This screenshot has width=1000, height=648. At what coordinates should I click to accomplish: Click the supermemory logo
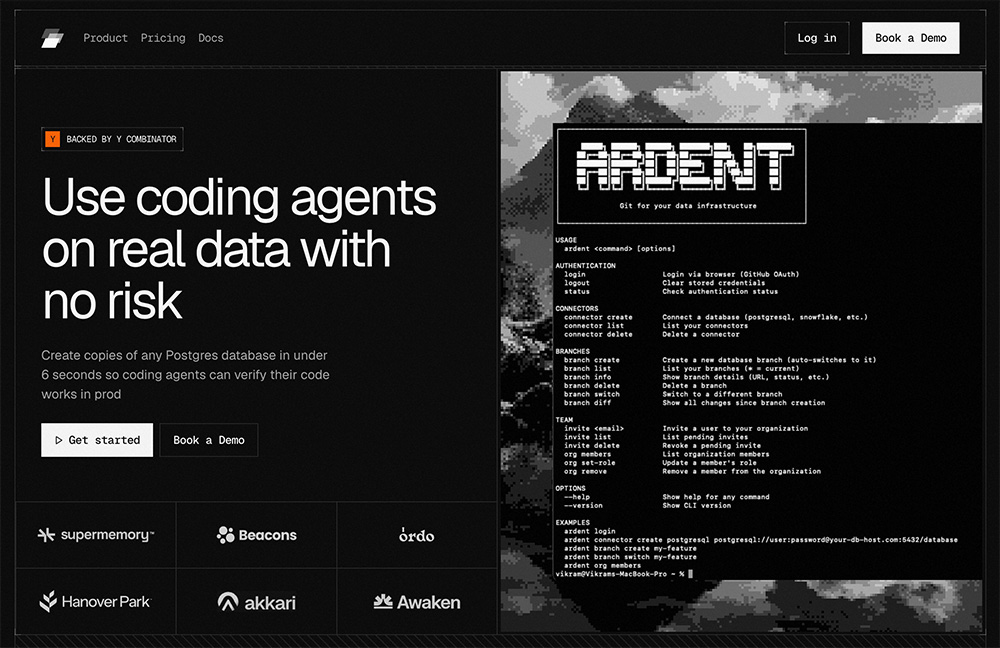click(x=96, y=534)
